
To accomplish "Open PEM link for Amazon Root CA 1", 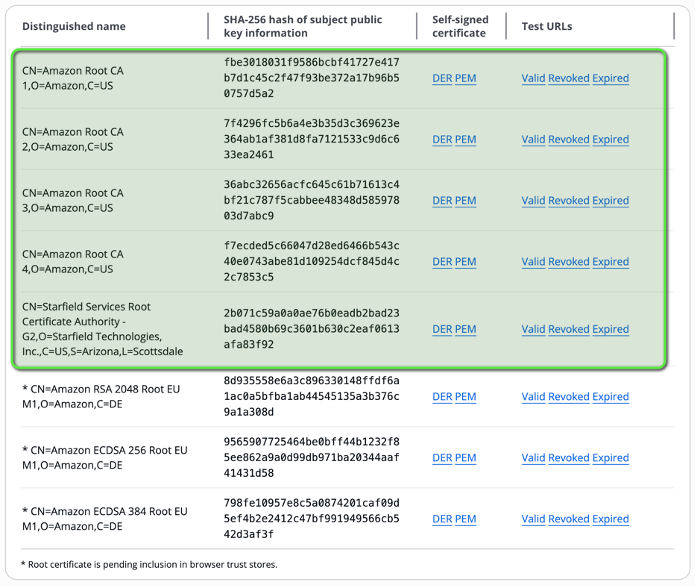I will pyautogui.click(x=467, y=78).
